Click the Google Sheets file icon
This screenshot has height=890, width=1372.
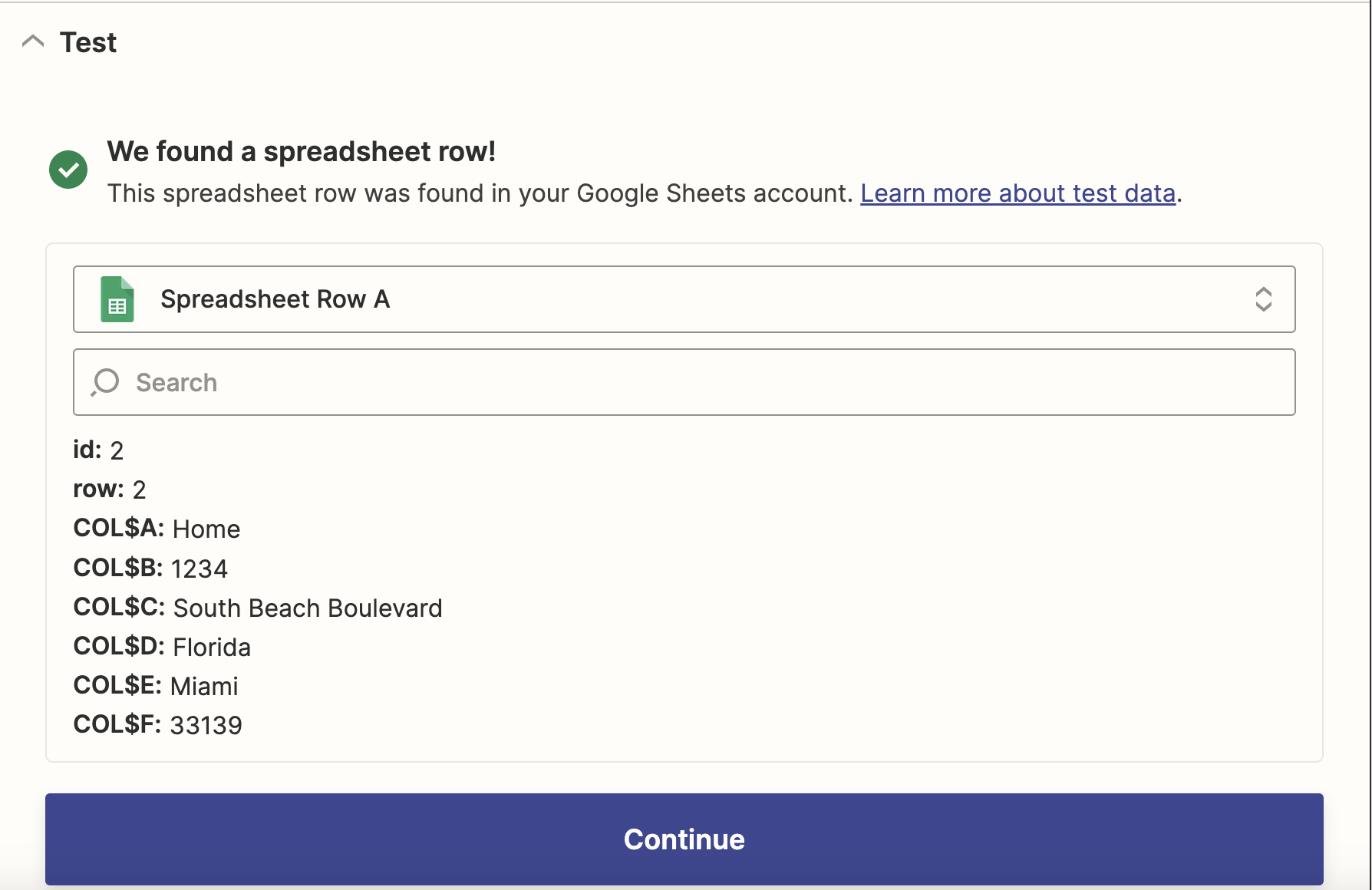click(x=117, y=299)
